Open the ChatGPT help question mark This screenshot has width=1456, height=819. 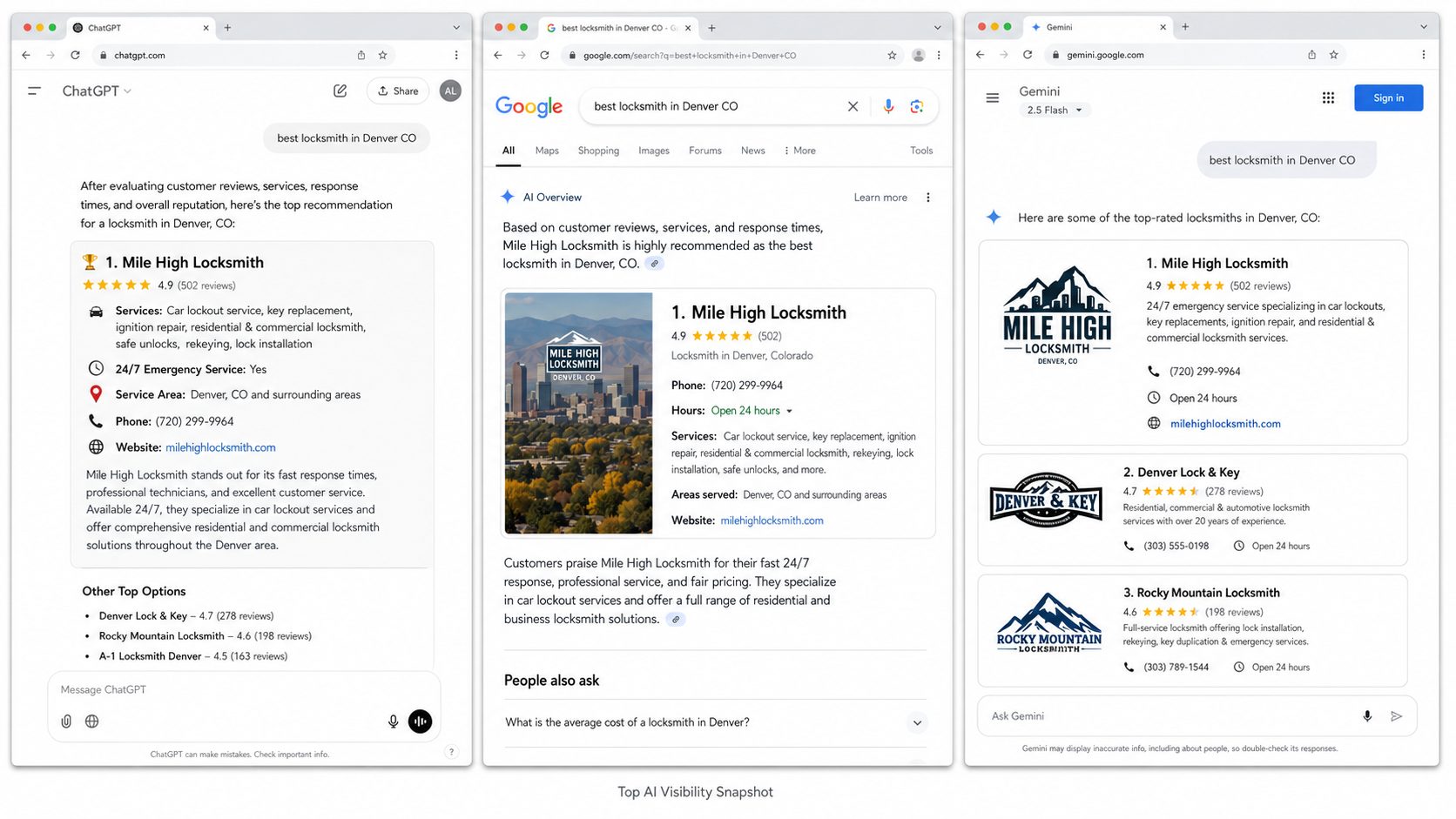click(x=451, y=752)
